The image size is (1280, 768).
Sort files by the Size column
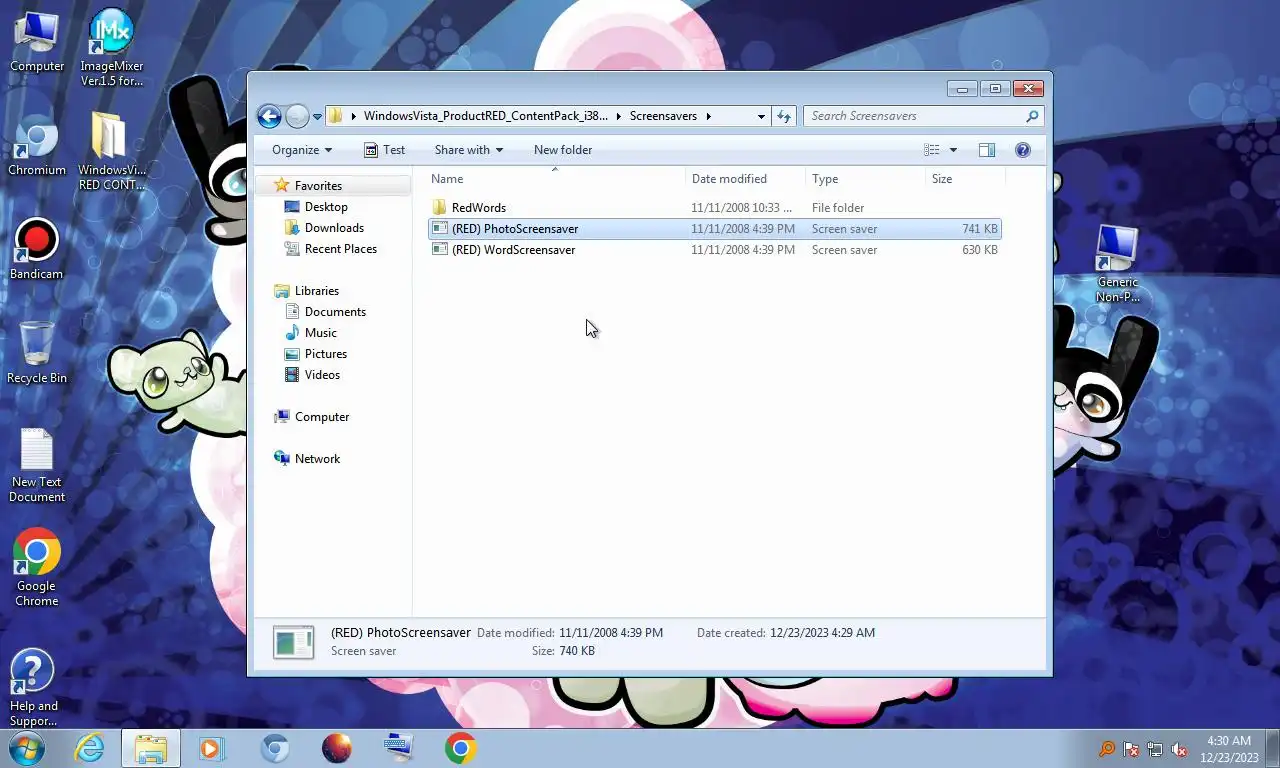point(965,179)
